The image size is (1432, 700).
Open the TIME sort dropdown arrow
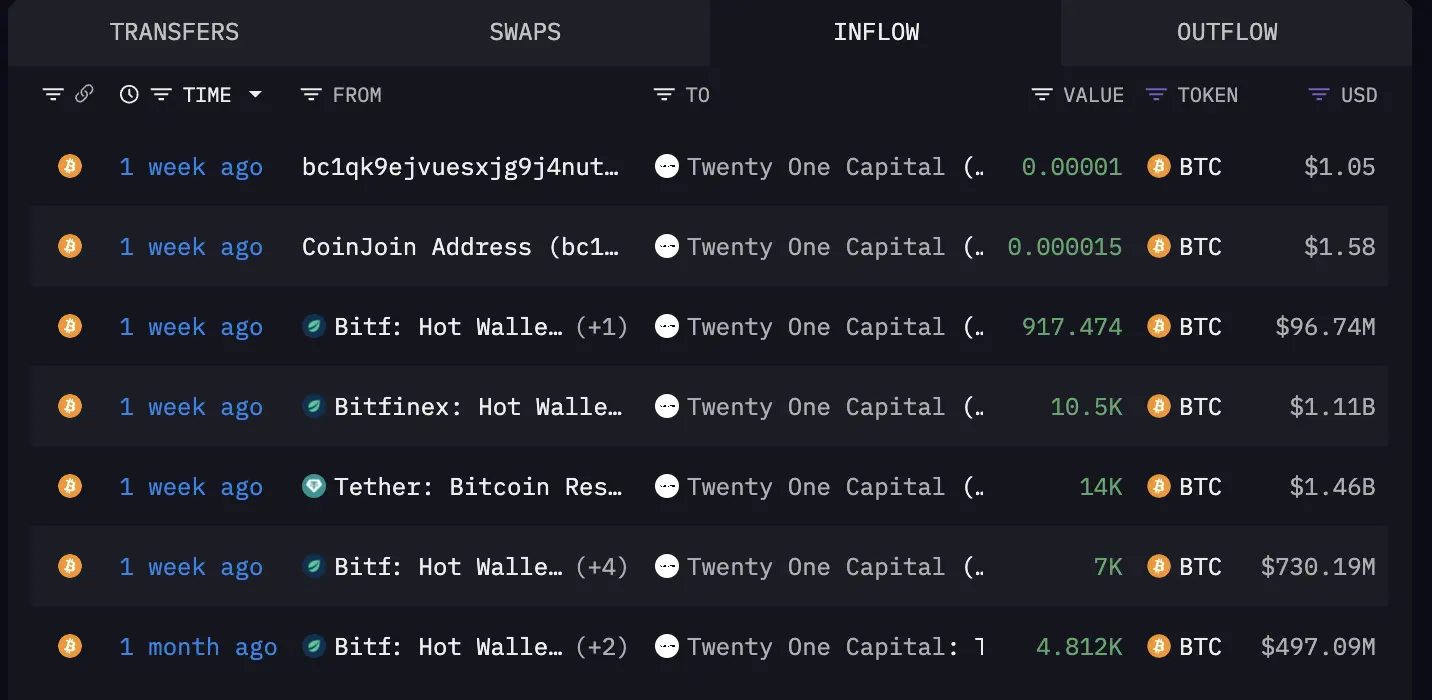[x=255, y=95]
